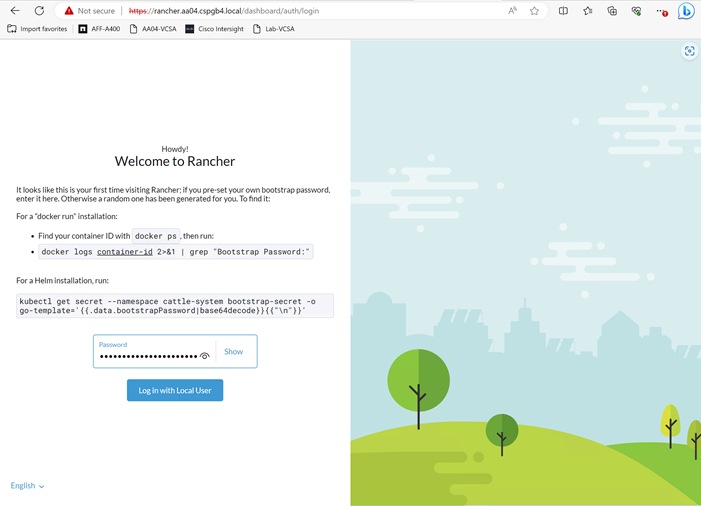Open the AFF-A400 bookmark
This screenshot has height=506, width=701.
tap(99, 29)
